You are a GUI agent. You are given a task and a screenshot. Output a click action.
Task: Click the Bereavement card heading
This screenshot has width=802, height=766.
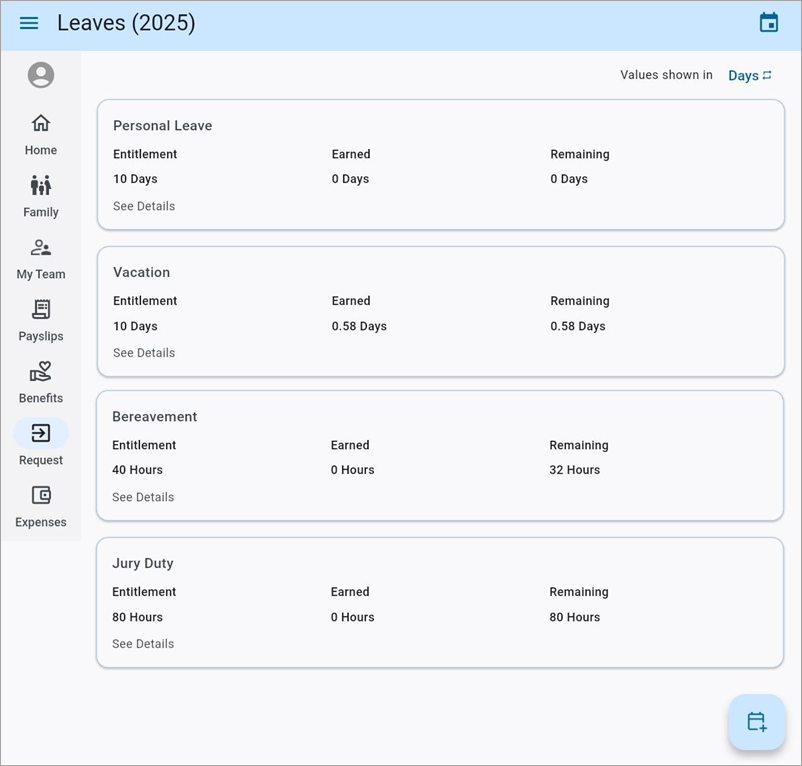(154, 417)
